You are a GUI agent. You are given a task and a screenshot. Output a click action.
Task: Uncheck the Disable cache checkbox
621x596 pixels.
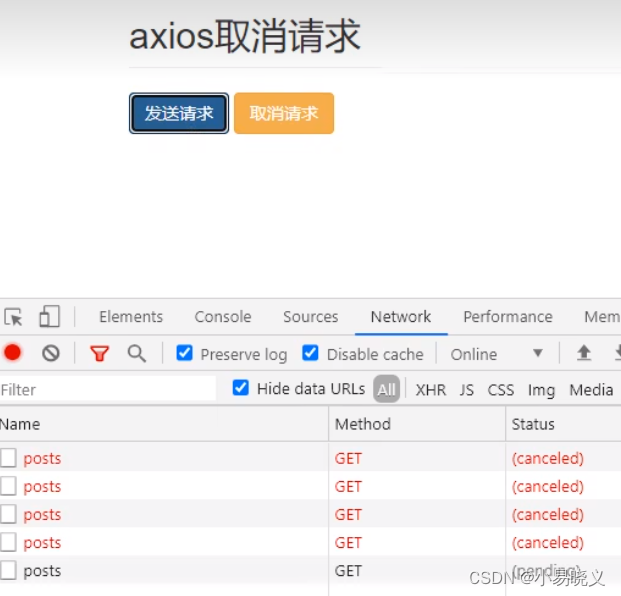pyautogui.click(x=310, y=352)
